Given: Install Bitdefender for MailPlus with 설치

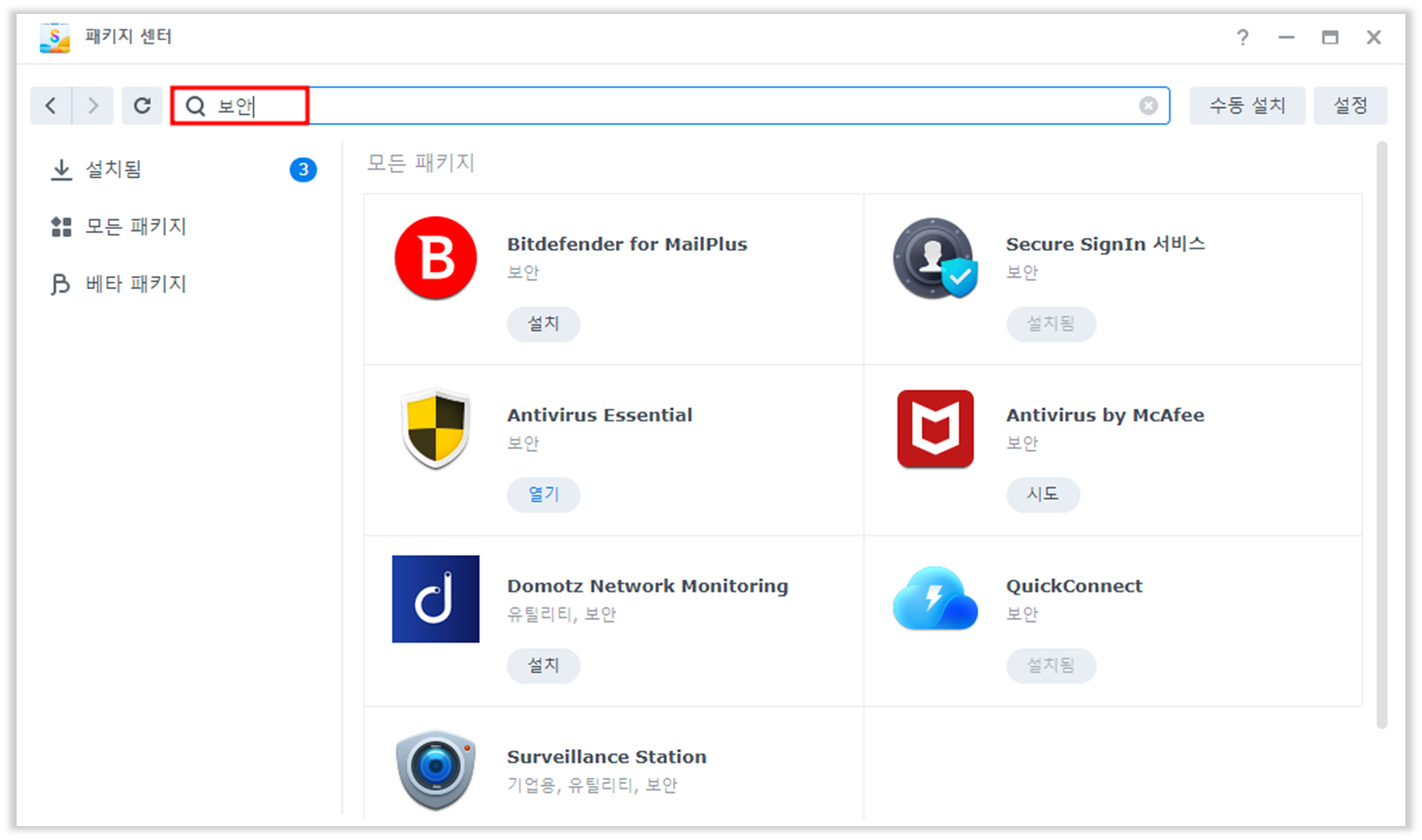Looking at the screenshot, I should click(543, 323).
